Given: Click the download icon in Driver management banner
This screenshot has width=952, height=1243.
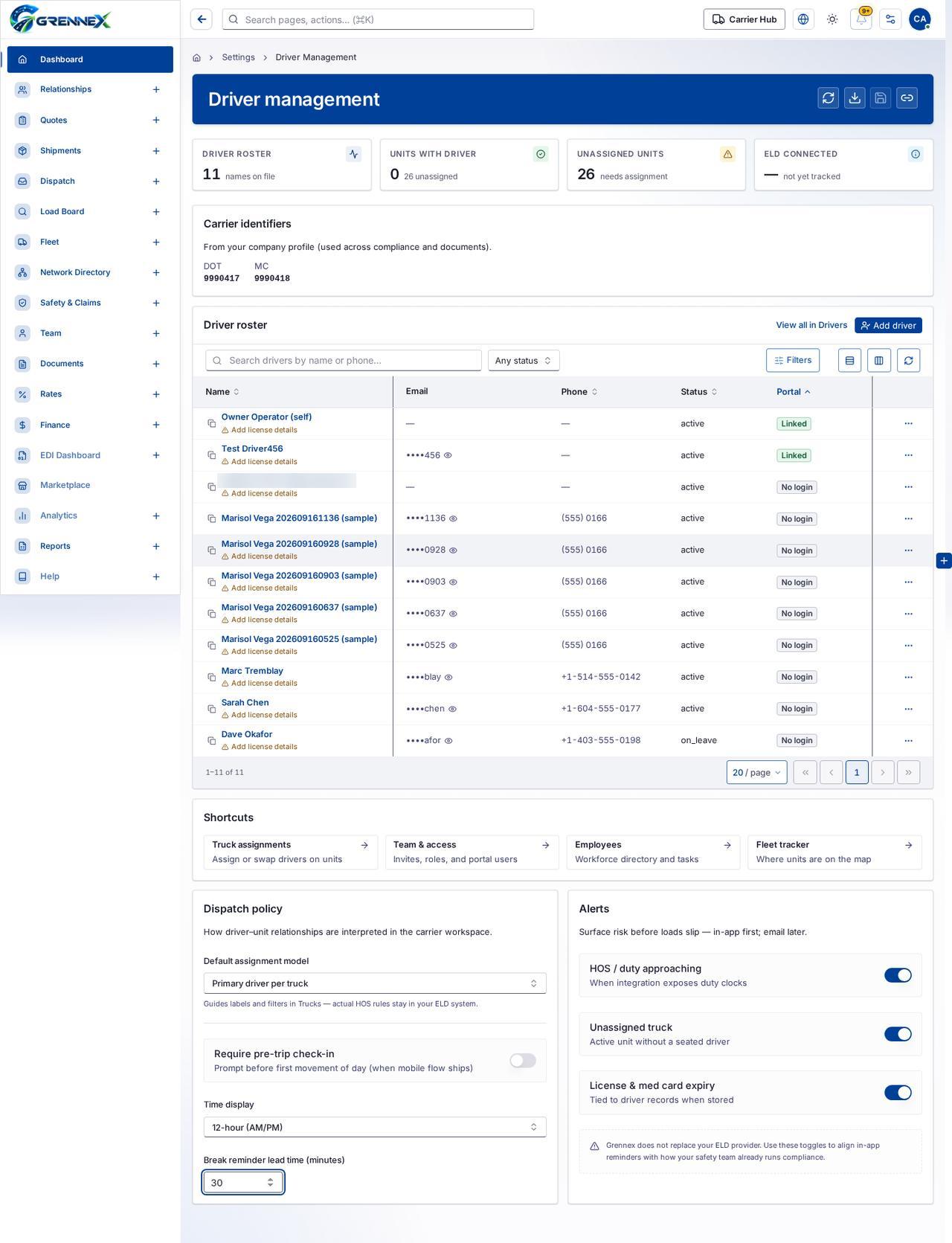Looking at the screenshot, I should click(855, 98).
